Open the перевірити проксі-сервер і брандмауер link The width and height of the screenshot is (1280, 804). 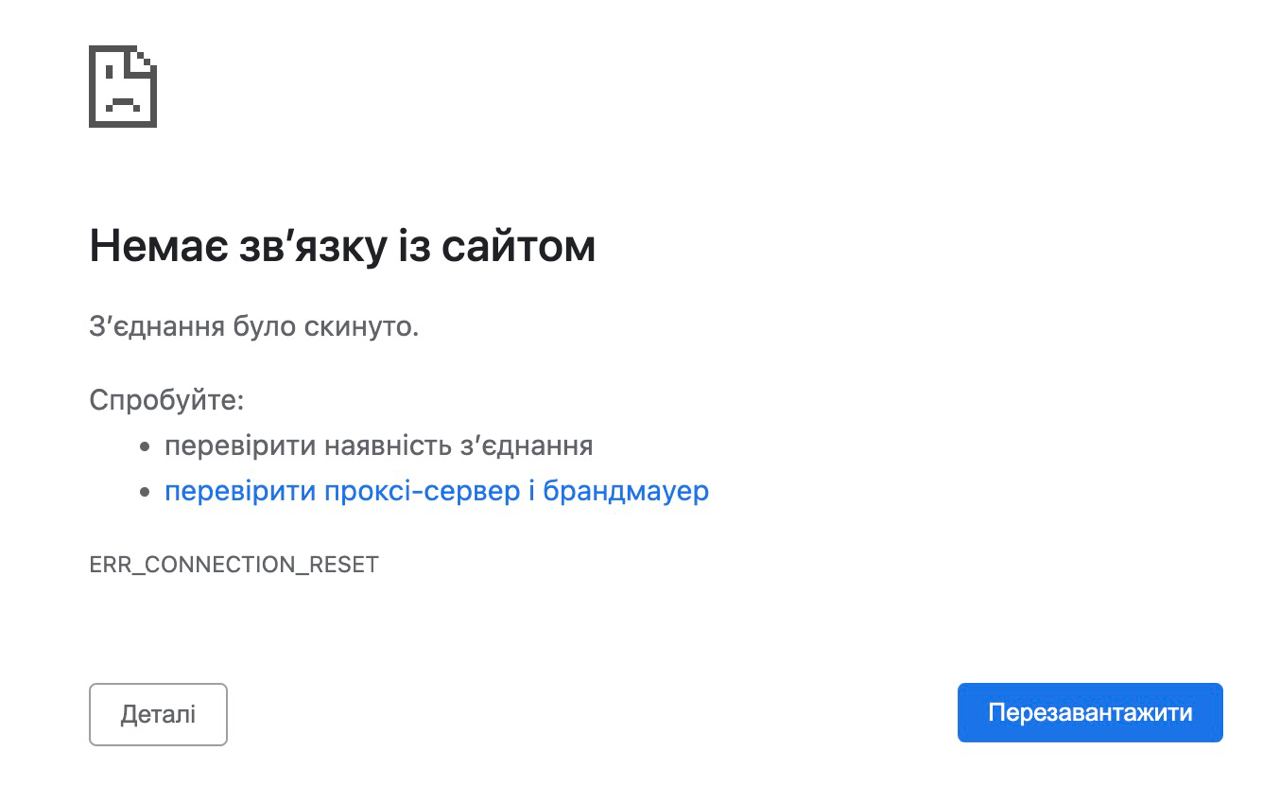point(436,491)
